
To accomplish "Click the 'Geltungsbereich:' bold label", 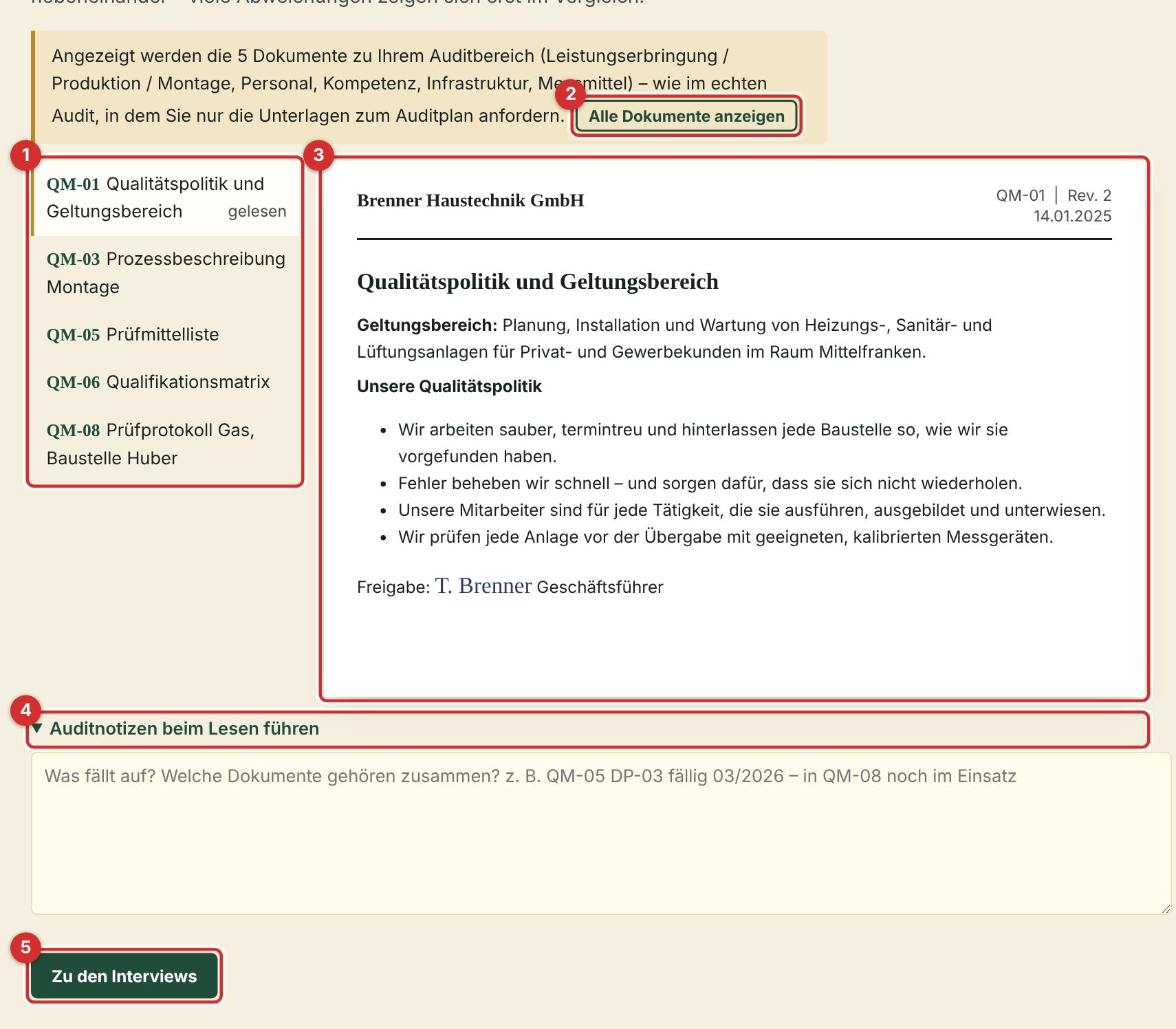I will 427,325.
